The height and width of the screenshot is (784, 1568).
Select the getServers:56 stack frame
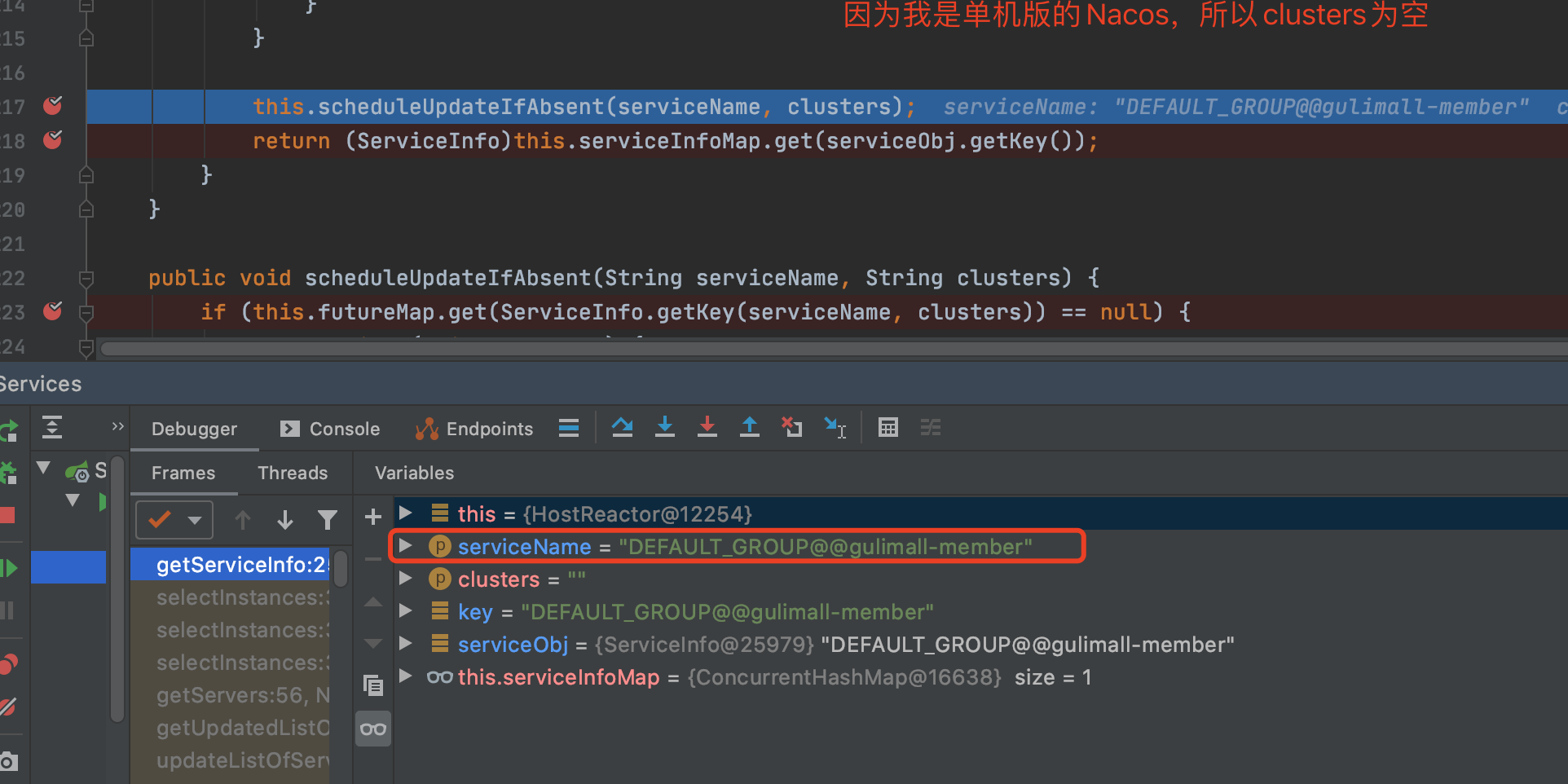231,695
